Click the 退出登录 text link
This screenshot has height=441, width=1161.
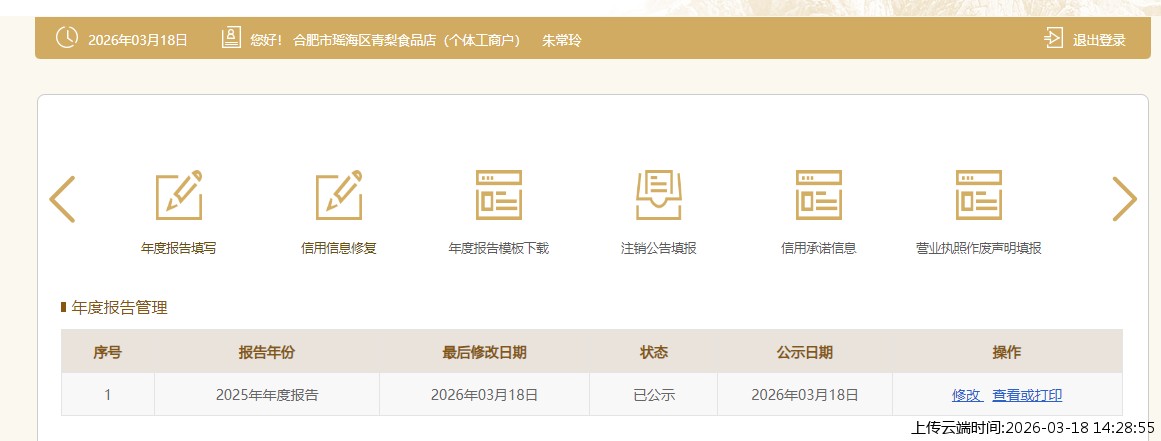point(1099,40)
